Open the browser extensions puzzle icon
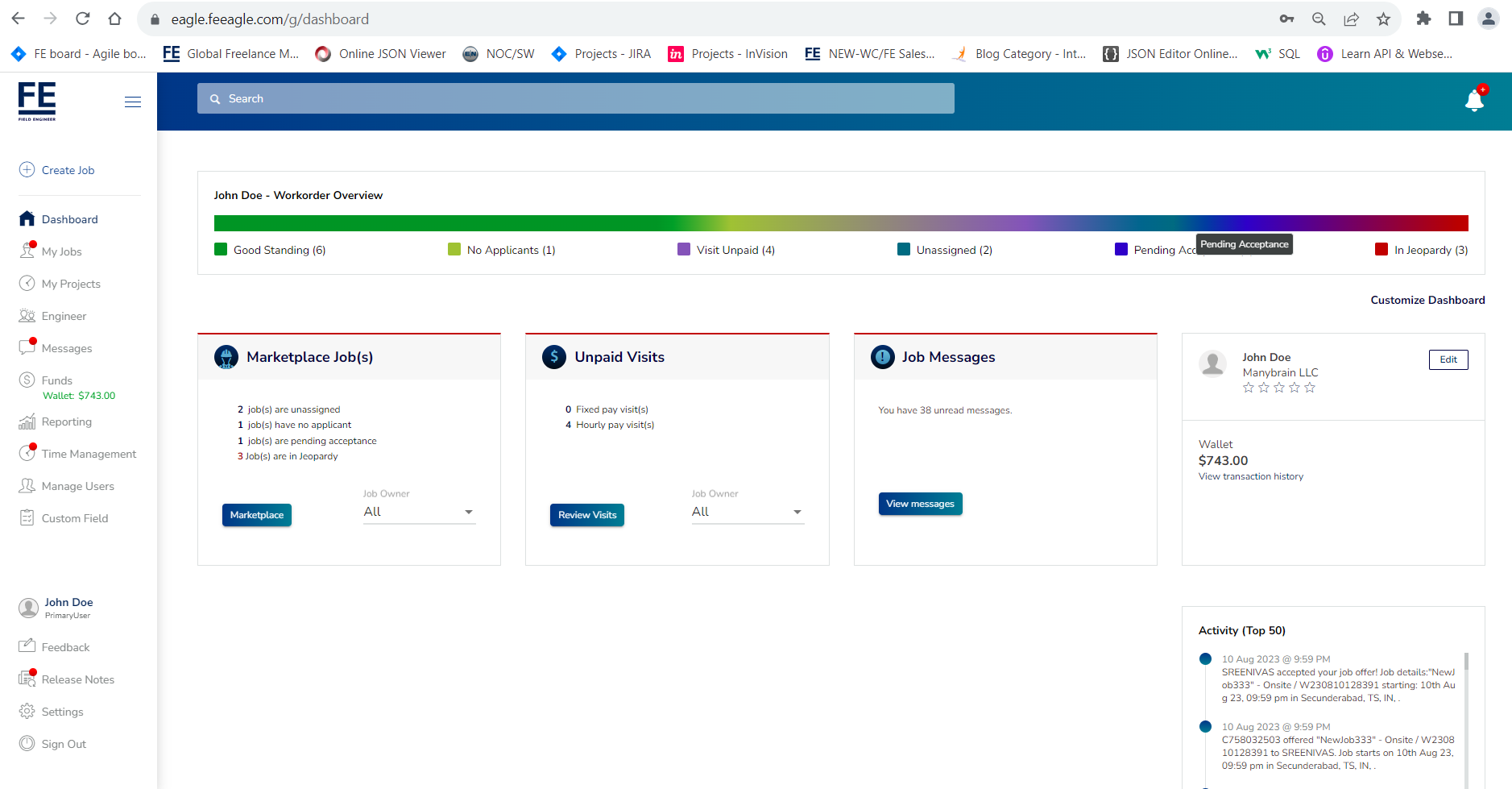The height and width of the screenshot is (789, 1512). point(1423,19)
